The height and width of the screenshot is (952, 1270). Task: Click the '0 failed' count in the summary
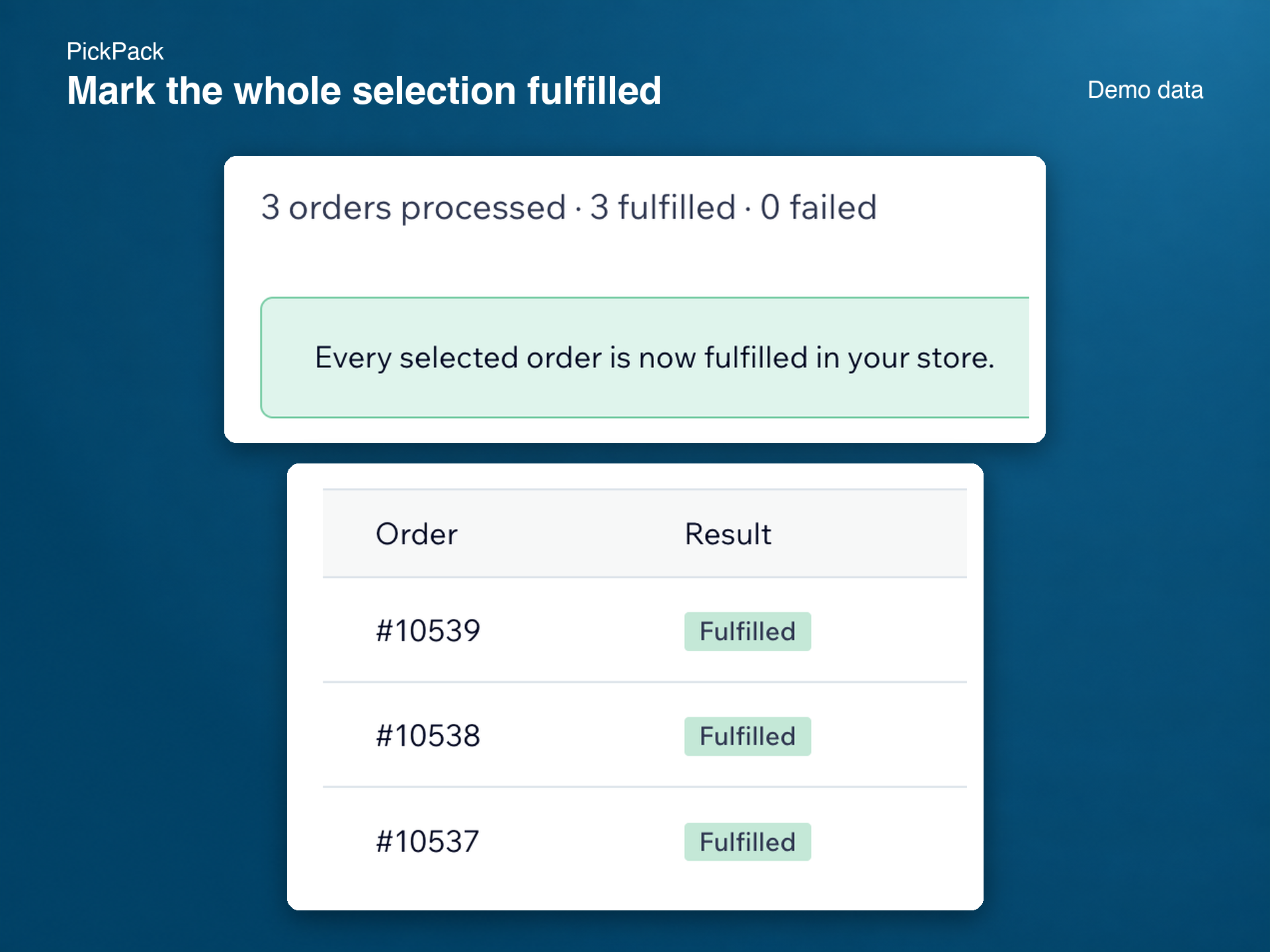(x=819, y=208)
